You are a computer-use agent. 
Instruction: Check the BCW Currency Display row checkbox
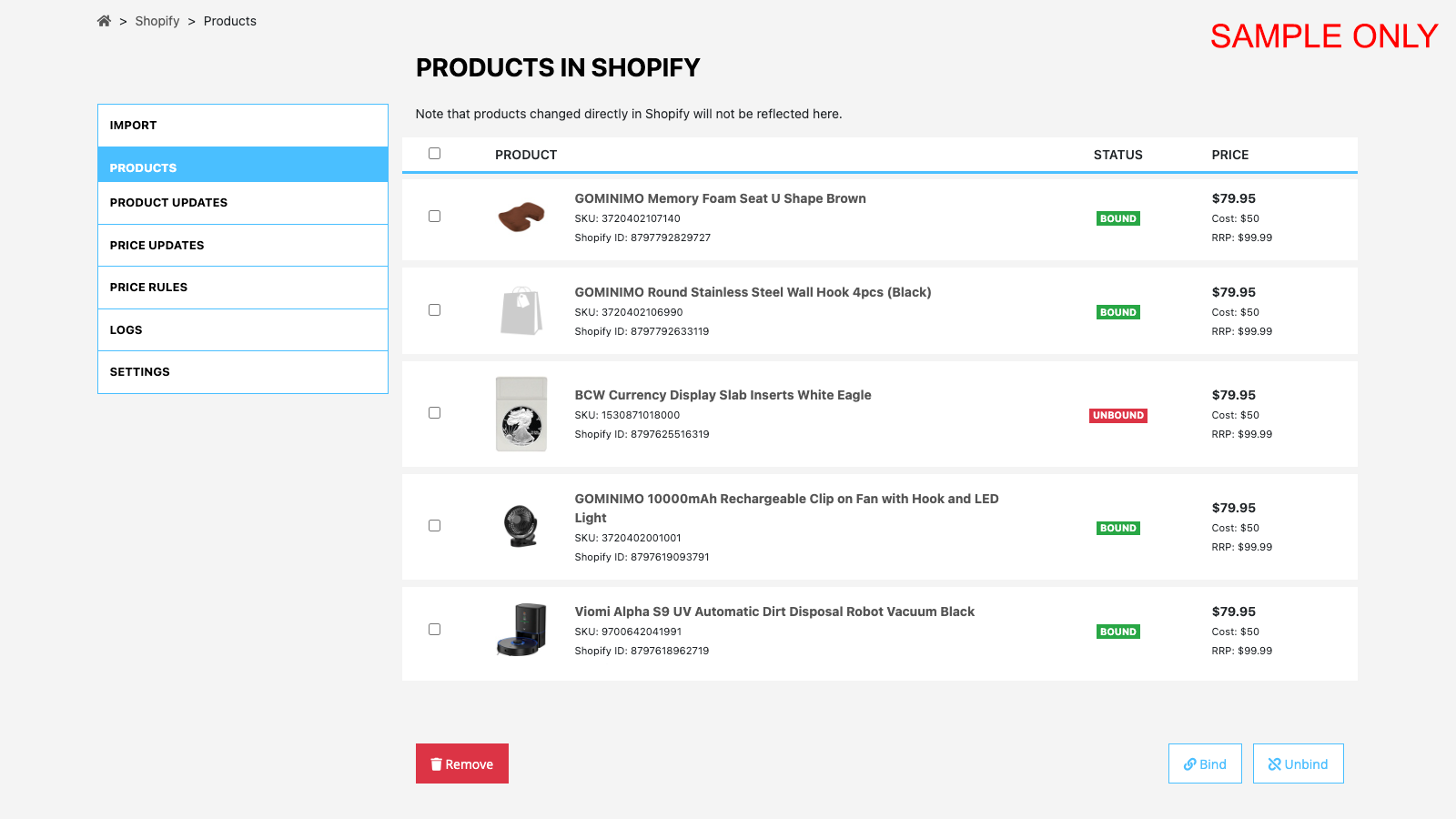[x=434, y=412]
